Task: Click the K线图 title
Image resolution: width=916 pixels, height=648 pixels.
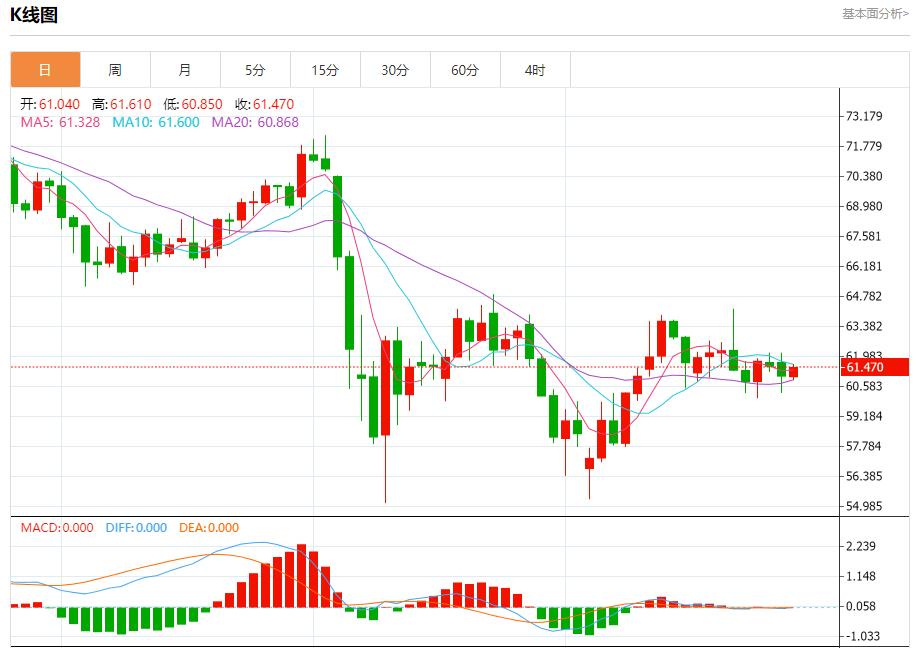Action: coord(34,15)
